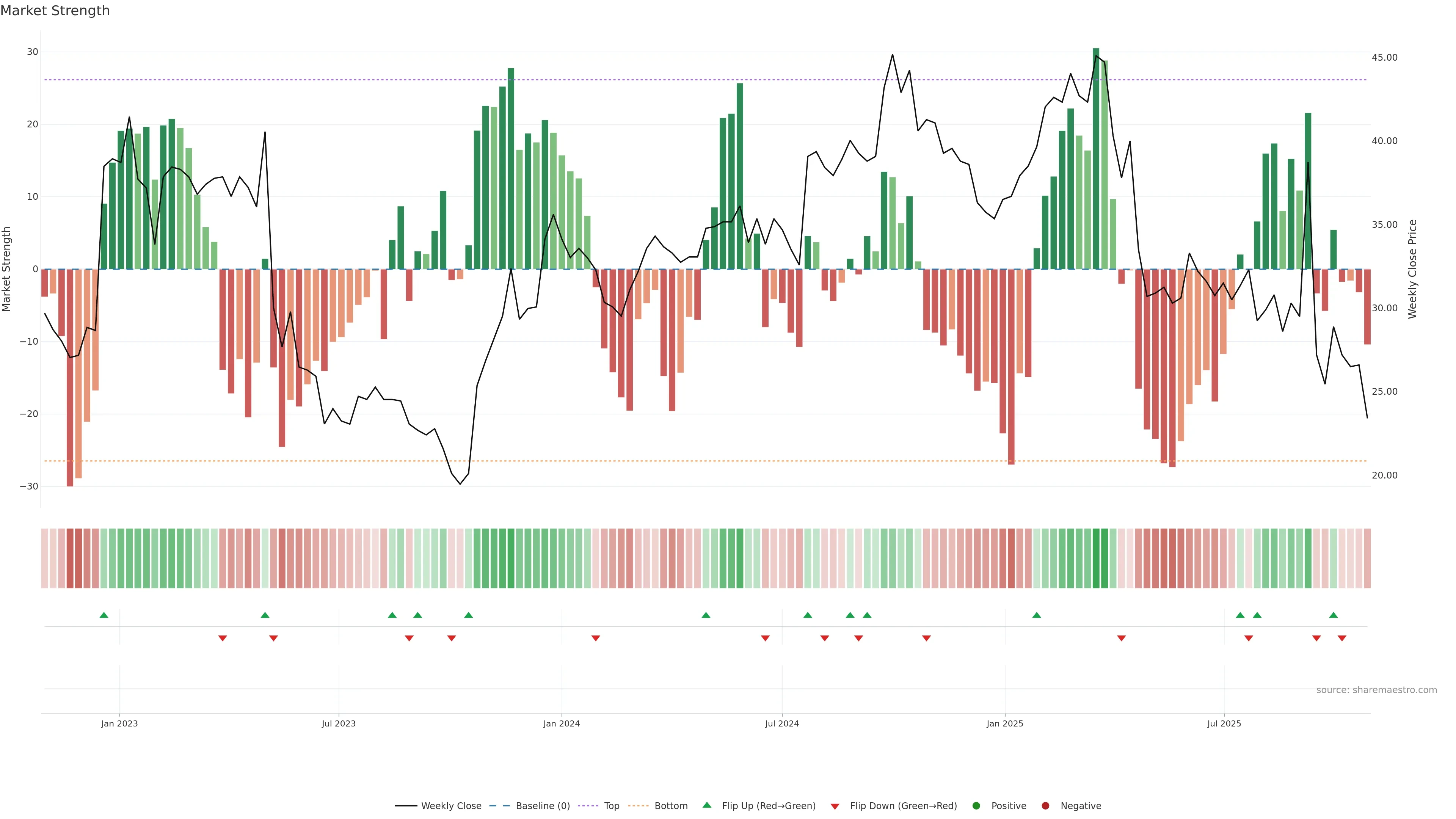
Task: Click the Flip Up green triangle legend icon
Action: click(x=706, y=805)
